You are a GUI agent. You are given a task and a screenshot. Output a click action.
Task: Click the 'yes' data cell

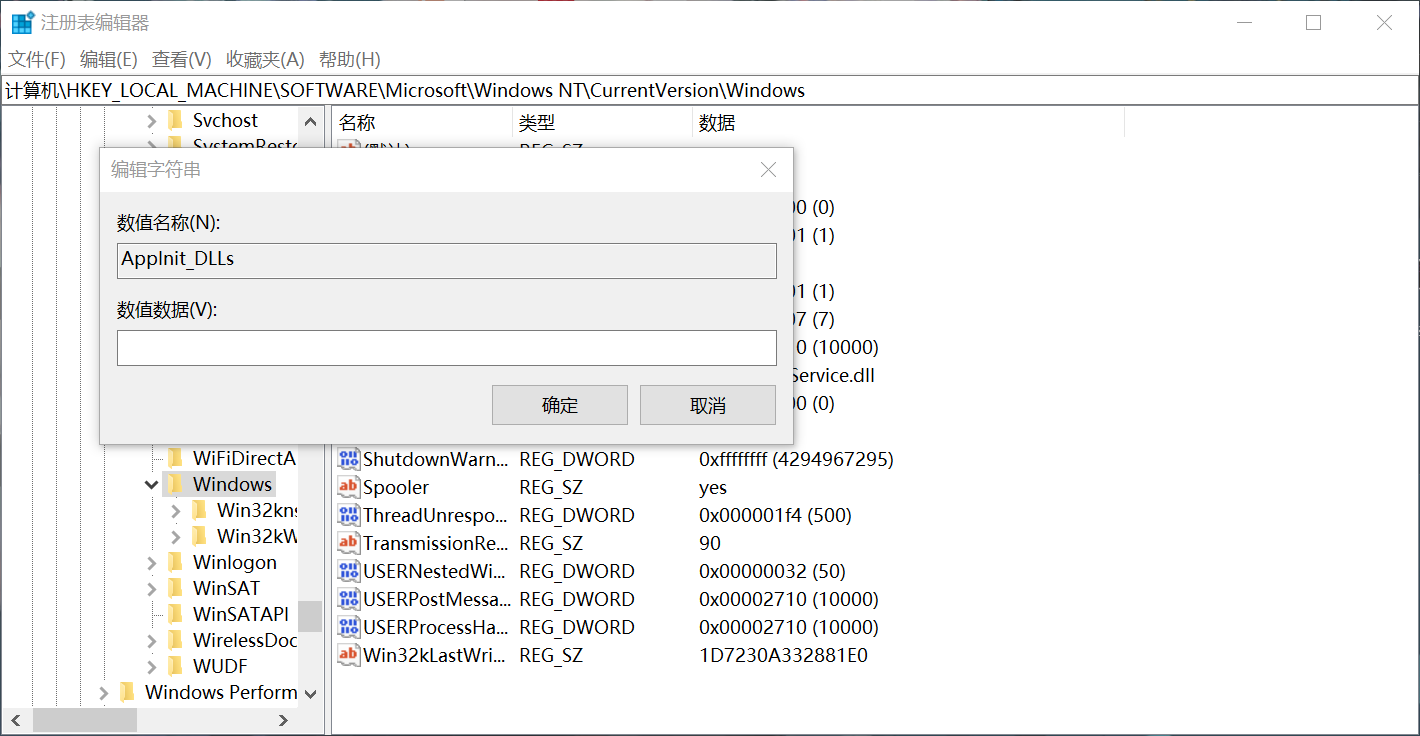pyautogui.click(x=713, y=487)
